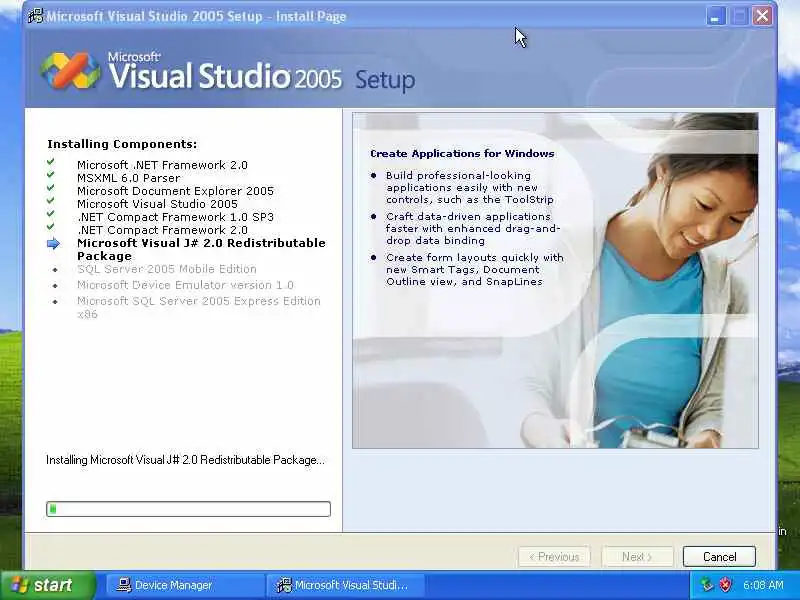Click Microsoft Visual J# 2.0 Redistributable Package text

(x=201, y=249)
